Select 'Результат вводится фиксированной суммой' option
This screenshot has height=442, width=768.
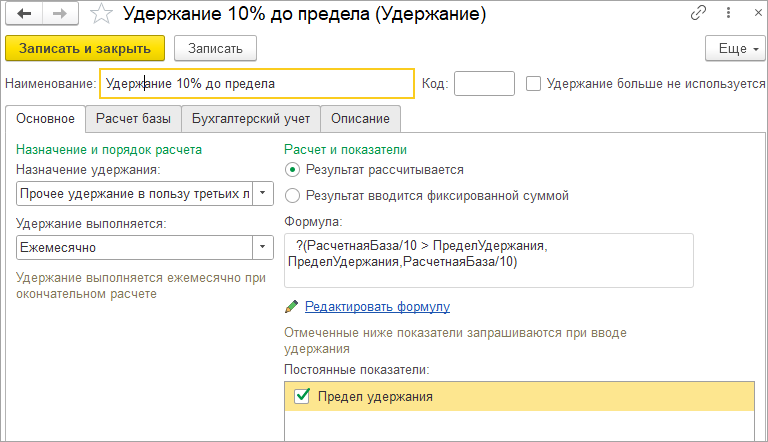pos(292,196)
